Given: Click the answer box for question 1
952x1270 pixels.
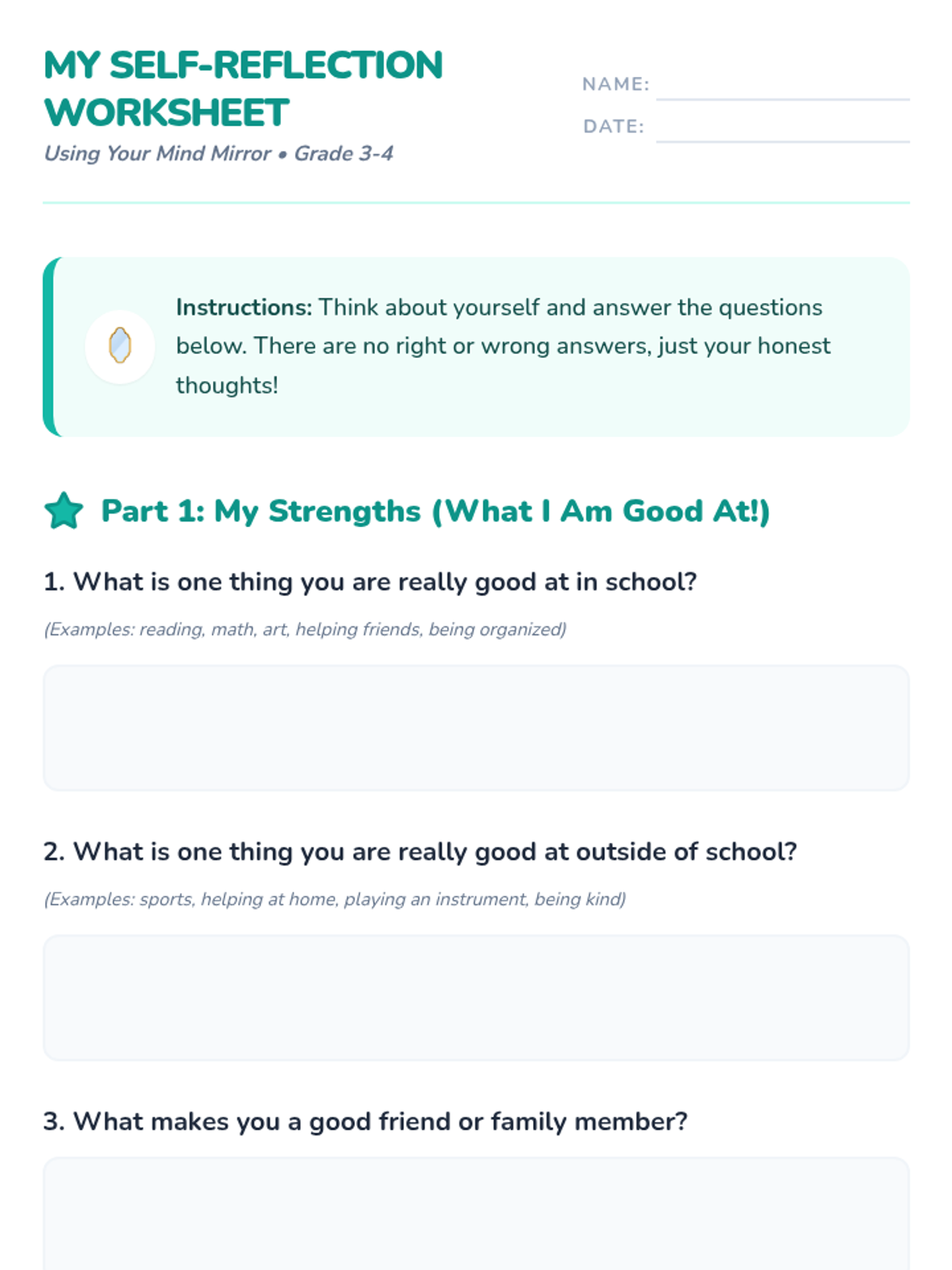Looking at the screenshot, I should (476, 728).
